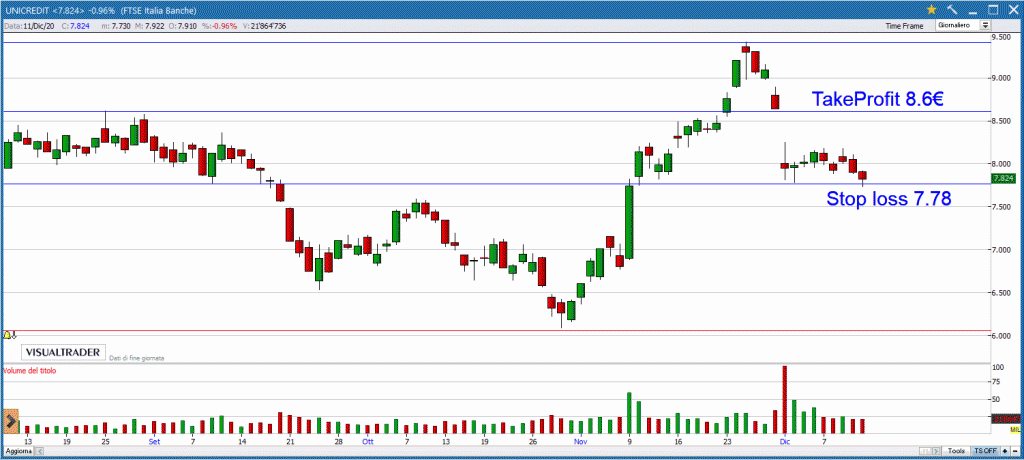
Task: Click the minus zoom-out button
Action: coord(1015,452)
